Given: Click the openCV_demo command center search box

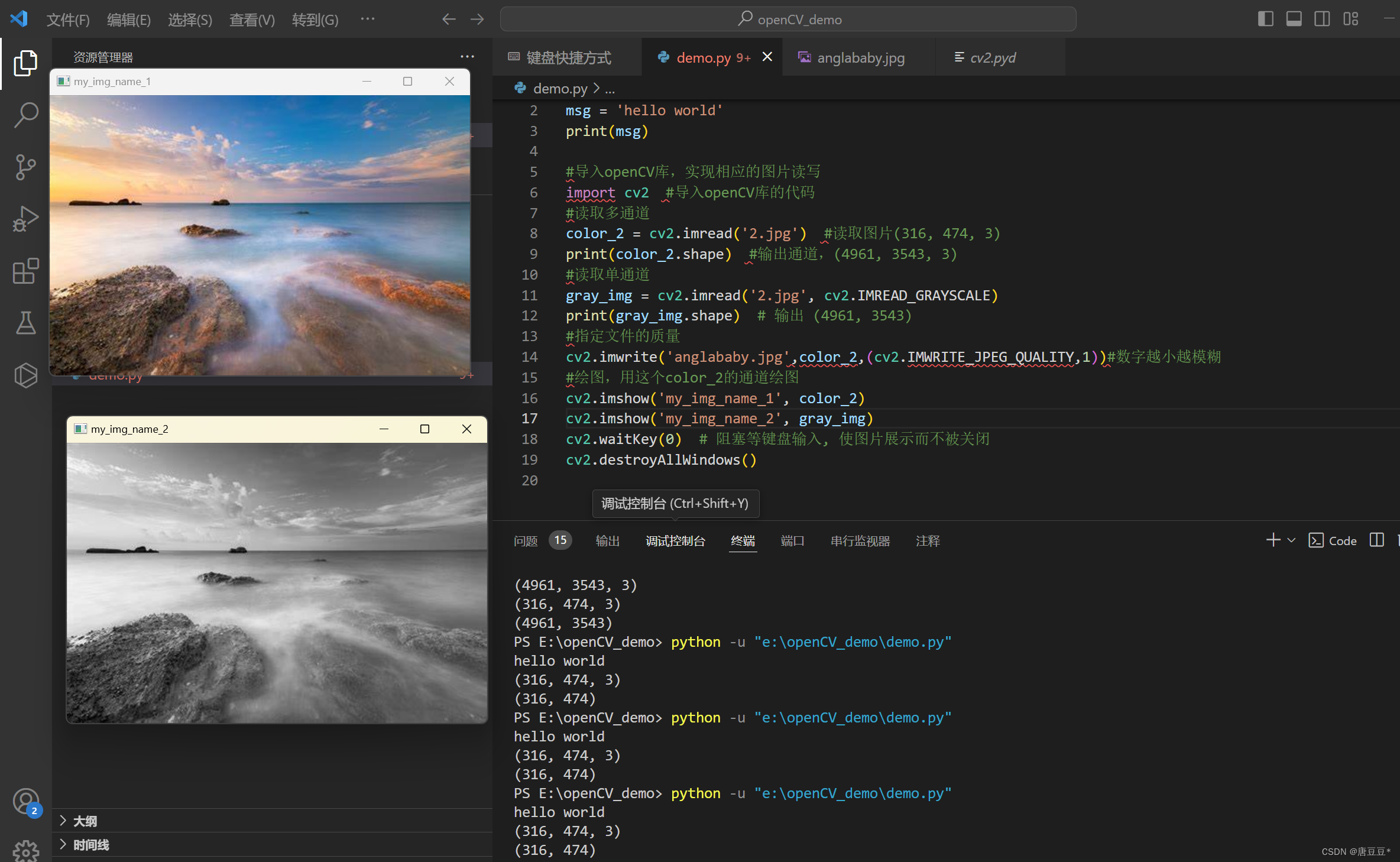Looking at the screenshot, I should [x=788, y=19].
